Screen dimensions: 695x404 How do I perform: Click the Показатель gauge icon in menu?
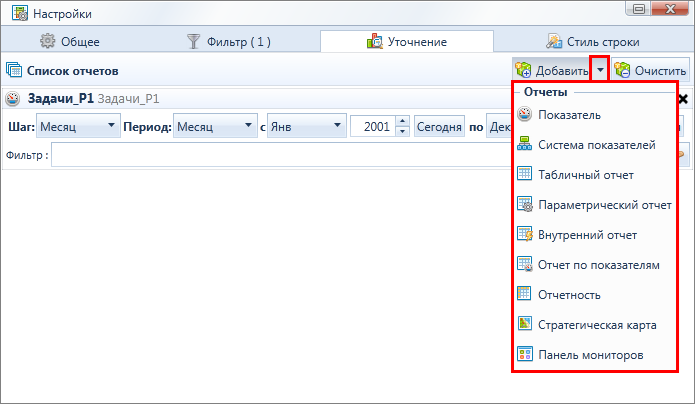525,114
